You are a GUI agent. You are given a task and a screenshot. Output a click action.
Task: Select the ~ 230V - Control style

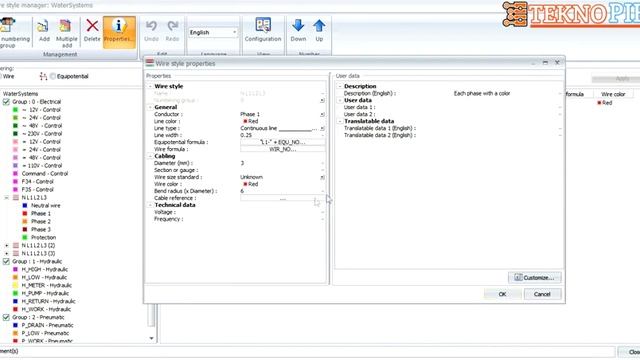[42, 133]
